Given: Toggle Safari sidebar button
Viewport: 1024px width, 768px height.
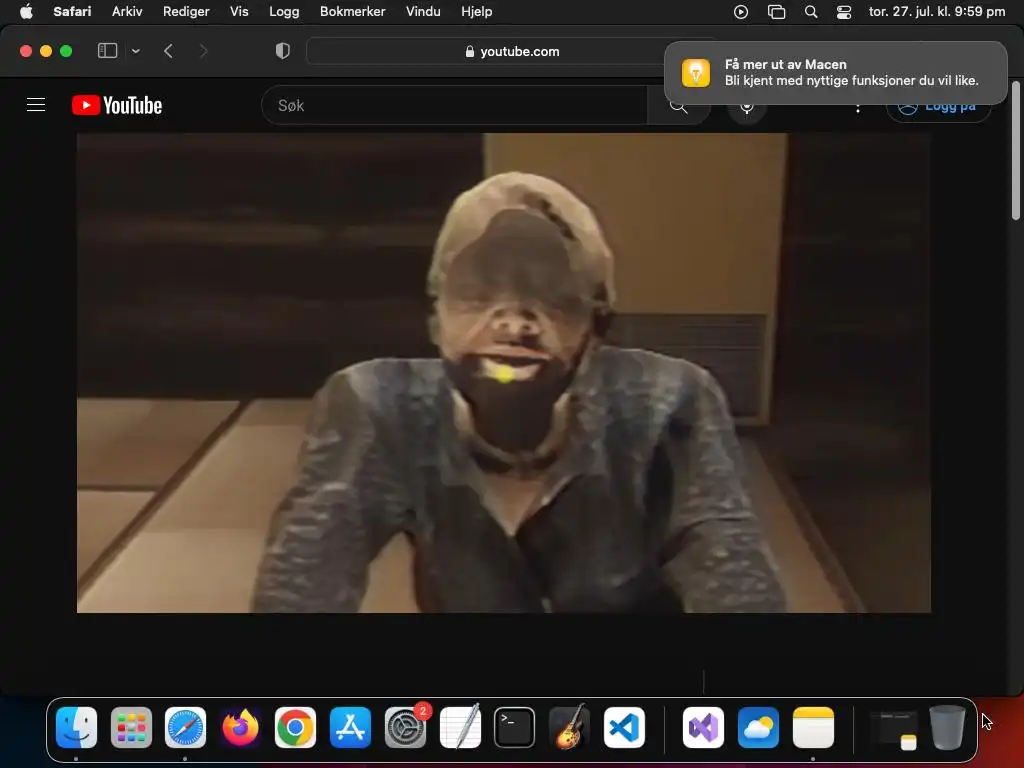Looking at the screenshot, I should [107, 51].
